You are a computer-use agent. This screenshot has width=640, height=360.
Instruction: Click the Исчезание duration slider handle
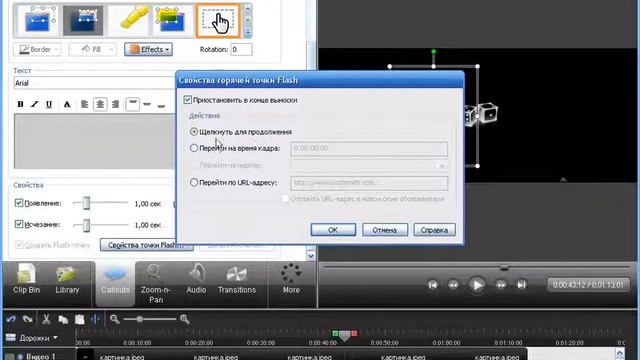(87, 225)
